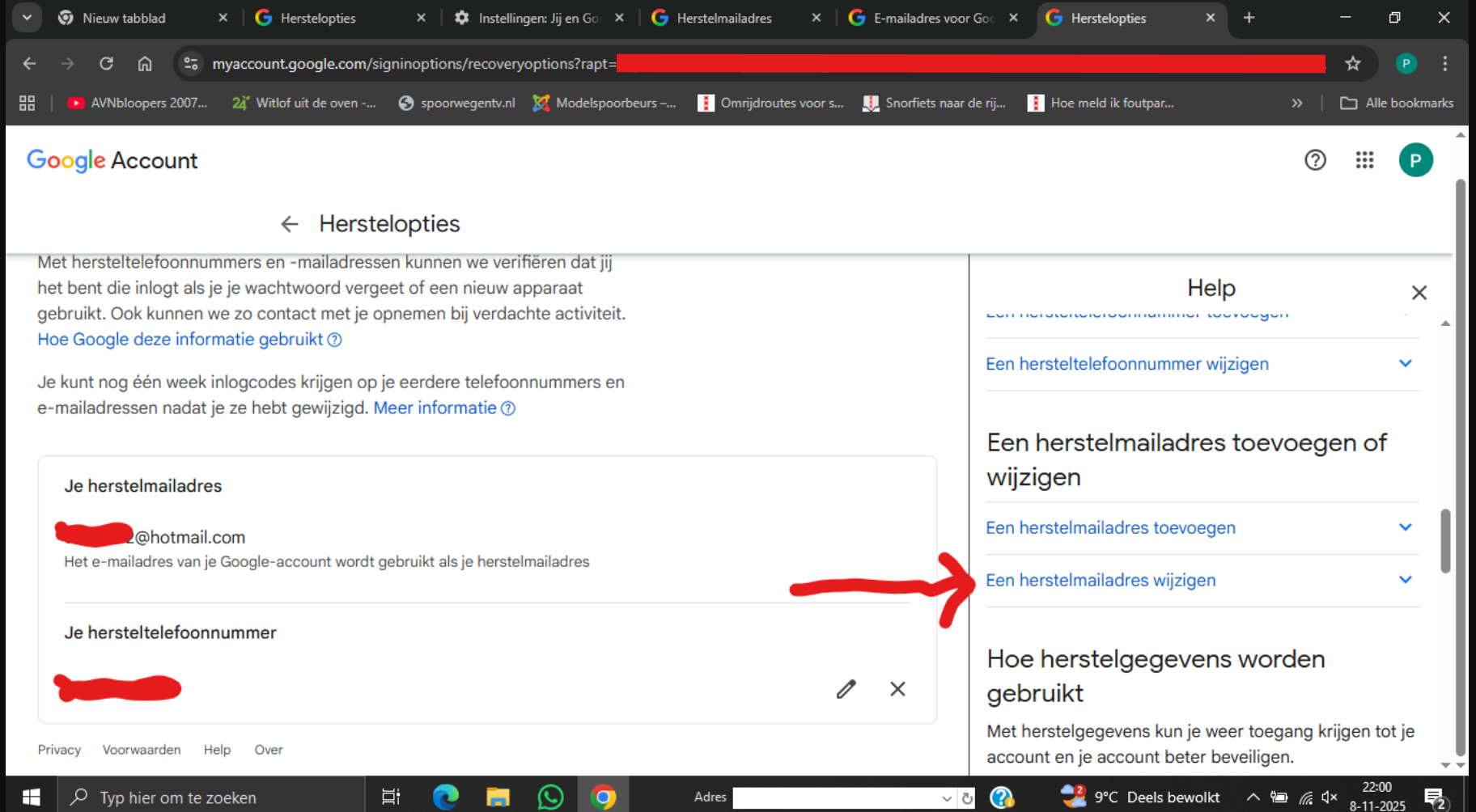Open 'Hoe Google deze informatie gebruikt' link
1476x812 pixels.
[x=189, y=340]
